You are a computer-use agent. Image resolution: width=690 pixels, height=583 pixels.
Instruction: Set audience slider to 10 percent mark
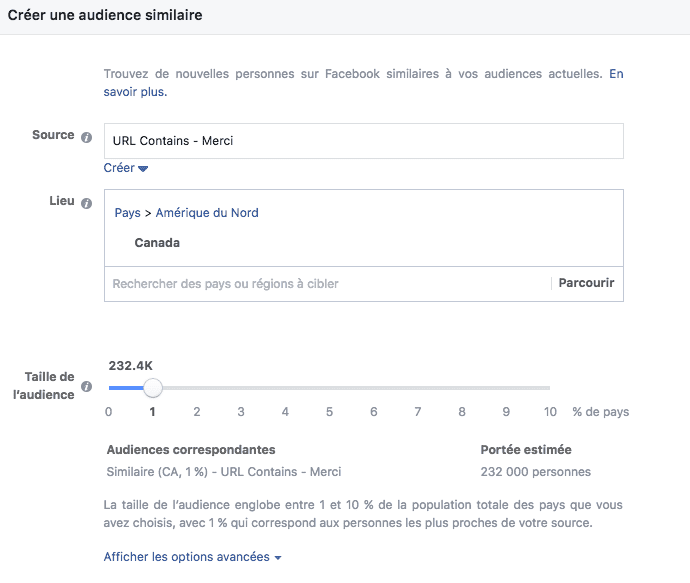coord(550,387)
